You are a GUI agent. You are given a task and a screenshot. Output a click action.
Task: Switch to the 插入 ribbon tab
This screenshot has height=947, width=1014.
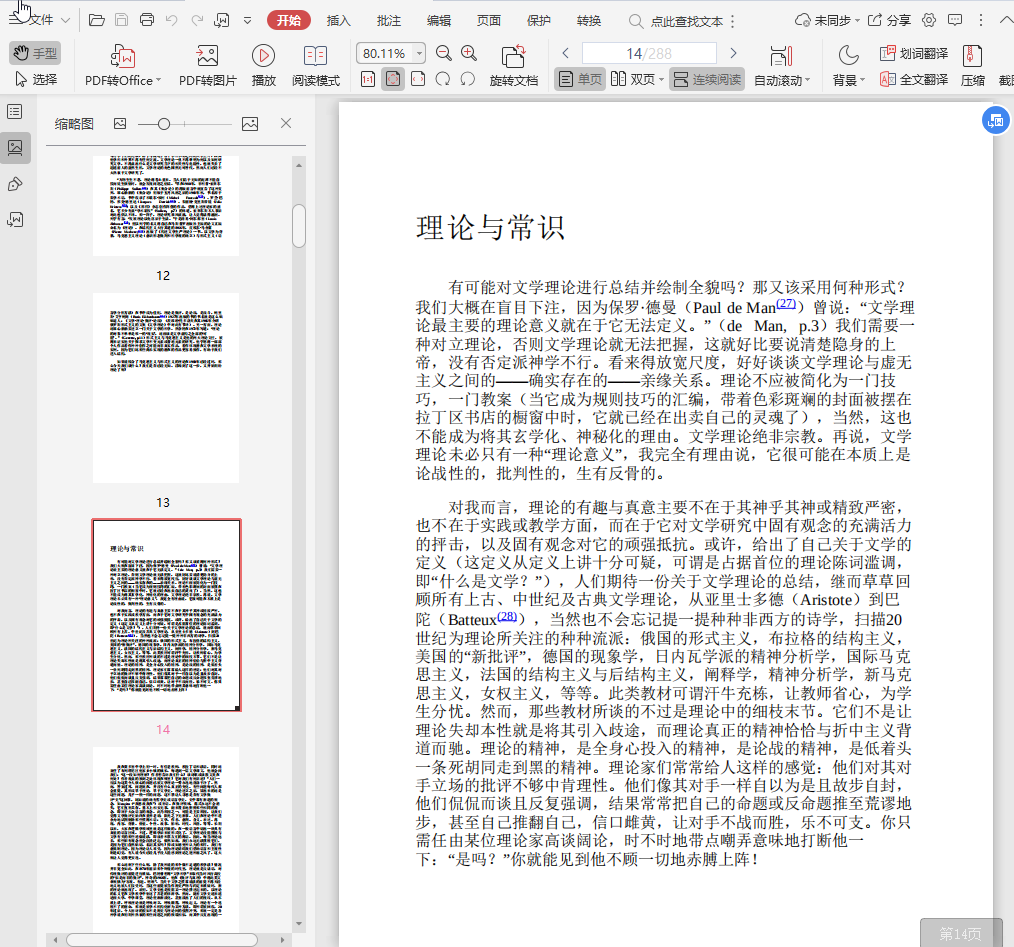pyautogui.click(x=339, y=20)
